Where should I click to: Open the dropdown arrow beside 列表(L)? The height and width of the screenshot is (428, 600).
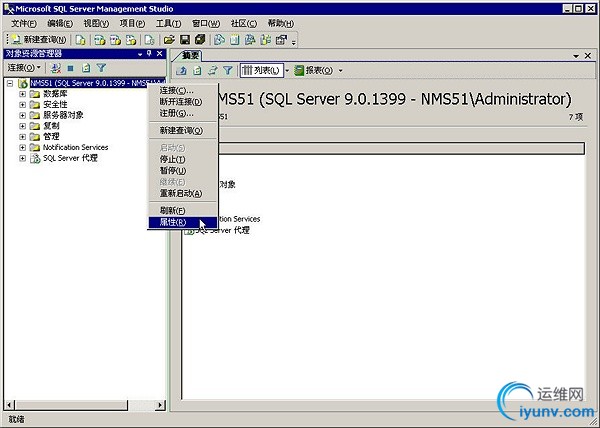coord(287,70)
